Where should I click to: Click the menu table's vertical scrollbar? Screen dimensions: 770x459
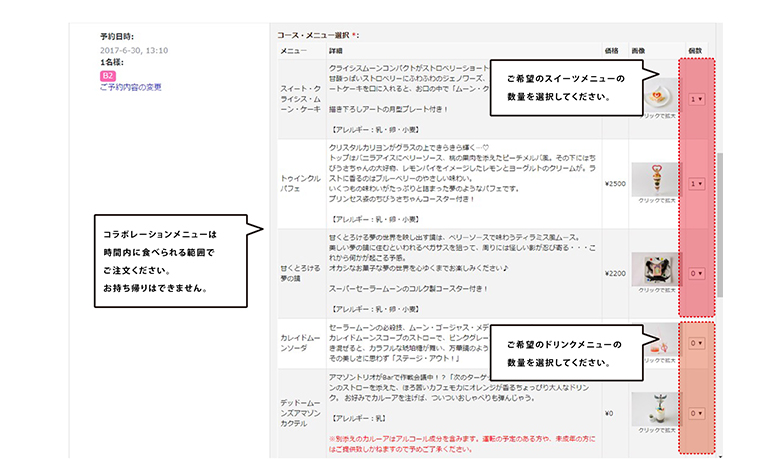click(x=717, y=220)
